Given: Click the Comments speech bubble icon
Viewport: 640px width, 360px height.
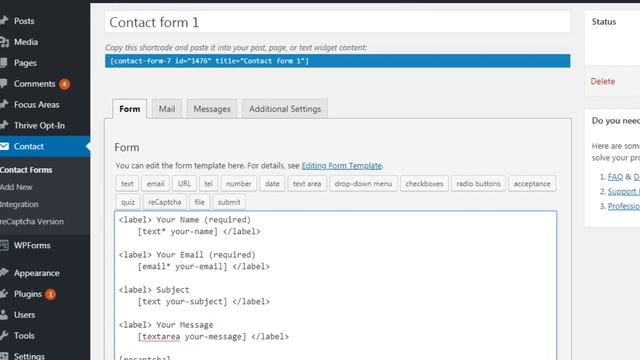Looking at the screenshot, I should point(4,83).
